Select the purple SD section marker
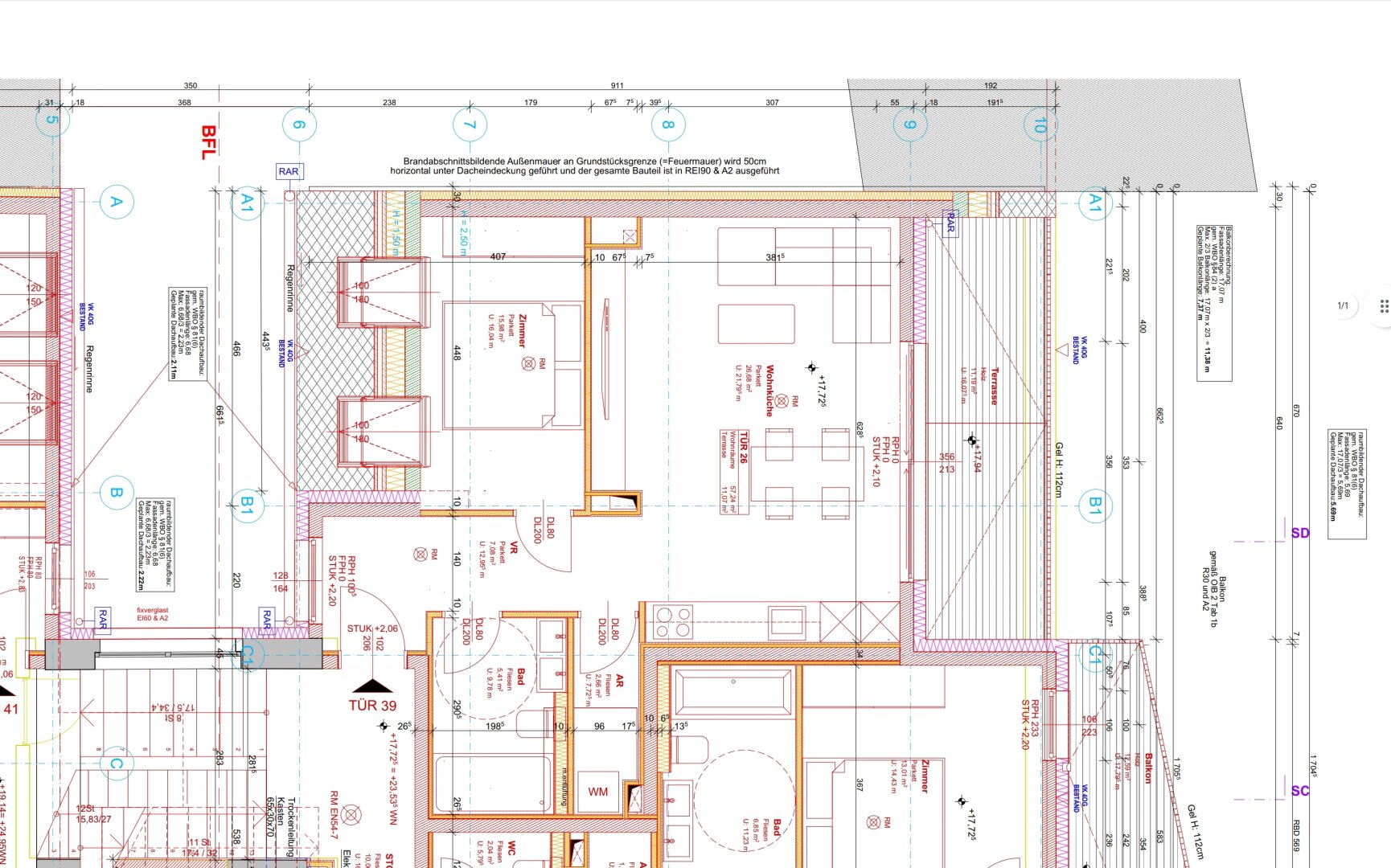The image size is (1391, 868). pos(1299,533)
